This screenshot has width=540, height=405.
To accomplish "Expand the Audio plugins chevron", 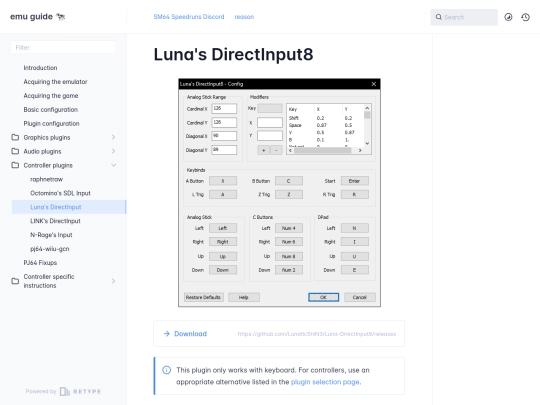I will pyautogui.click(x=113, y=151).
